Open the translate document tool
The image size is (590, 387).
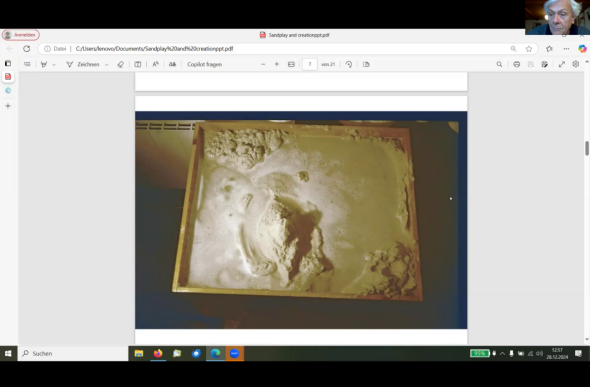coord(172,64)
